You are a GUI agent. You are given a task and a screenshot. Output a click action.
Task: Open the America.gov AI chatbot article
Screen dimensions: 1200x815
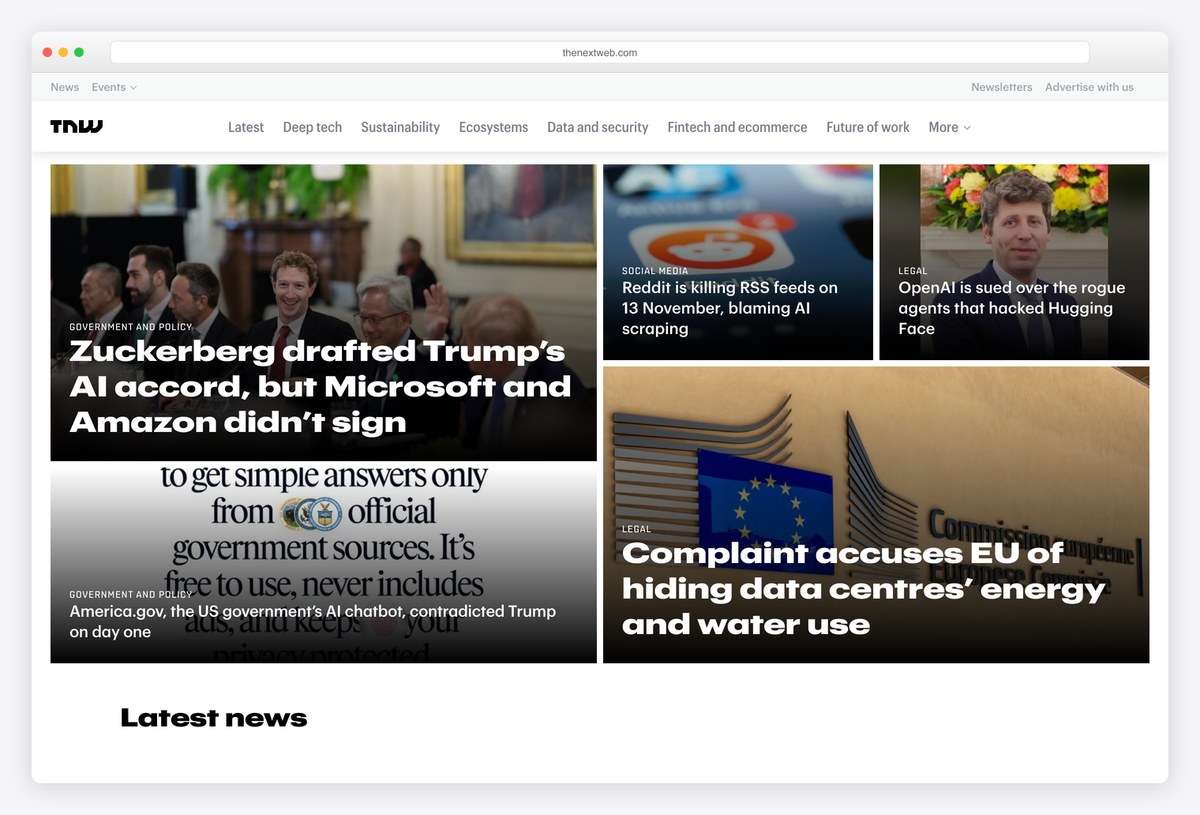312,621
